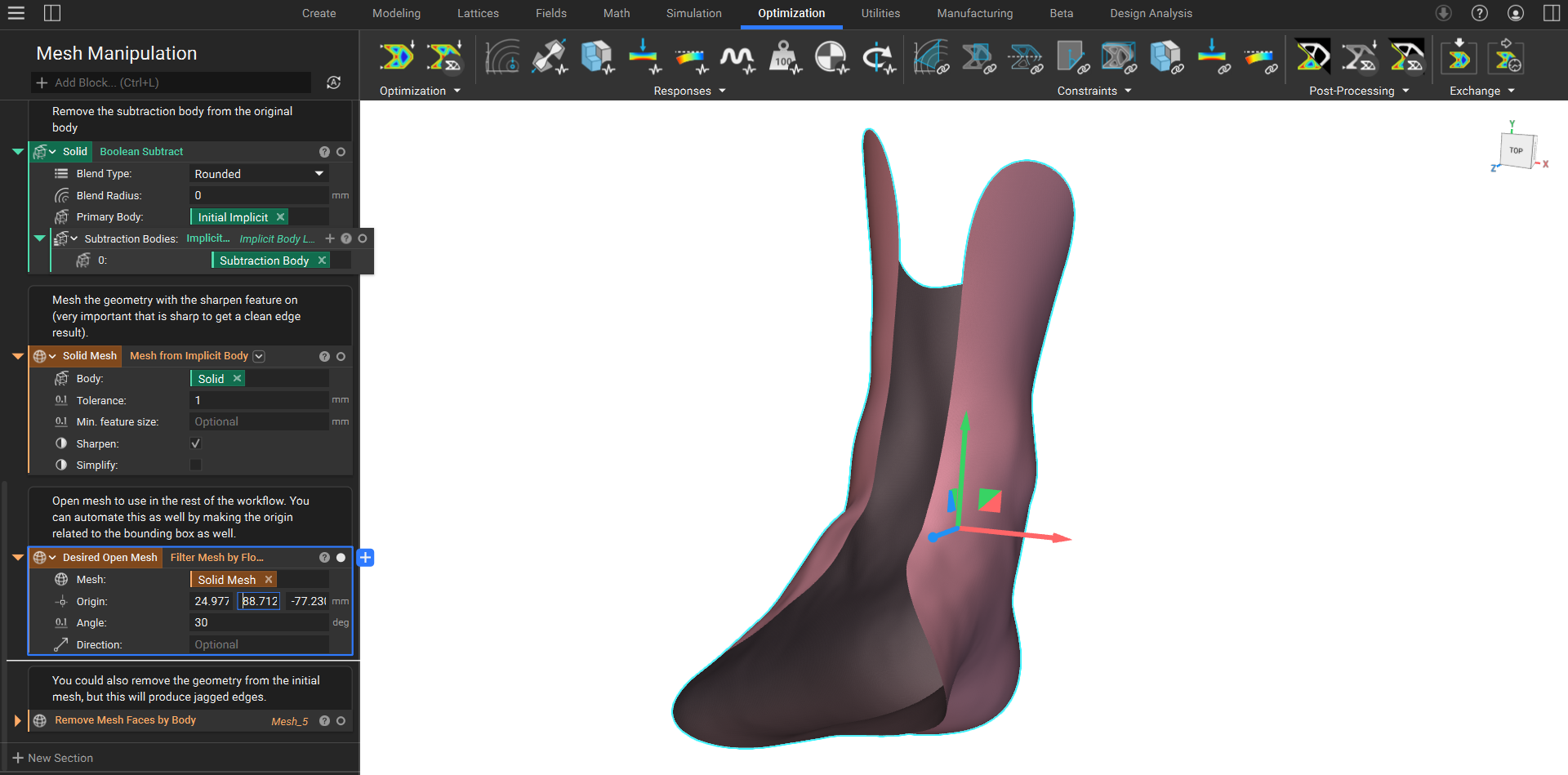Open the Center of Gravity response tool

click(831, 57)
